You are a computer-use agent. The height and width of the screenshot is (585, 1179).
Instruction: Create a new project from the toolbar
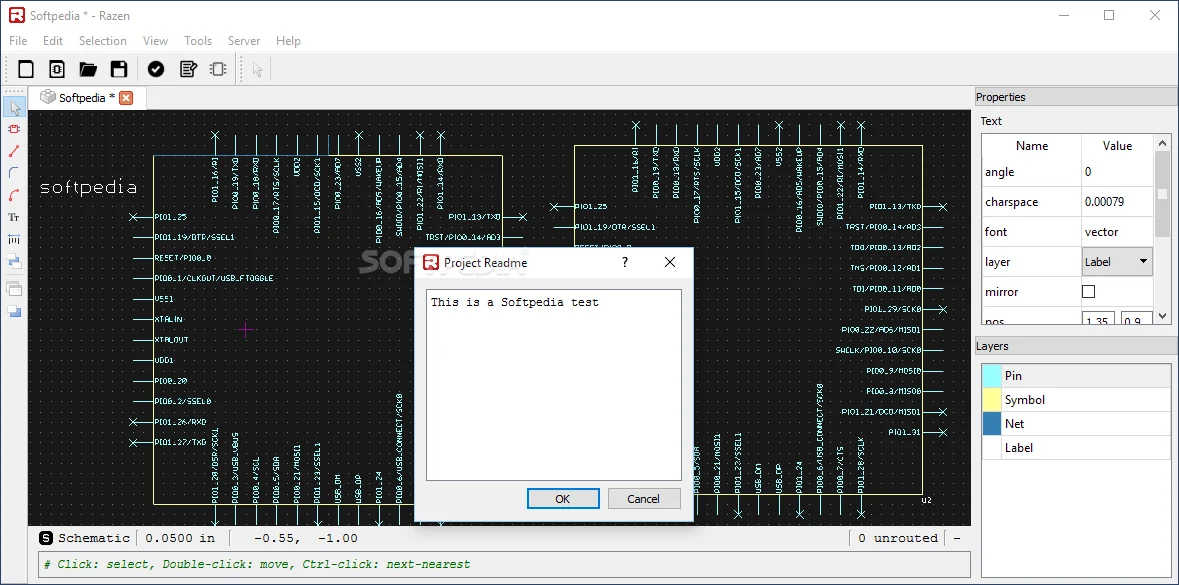click(25, 69)
